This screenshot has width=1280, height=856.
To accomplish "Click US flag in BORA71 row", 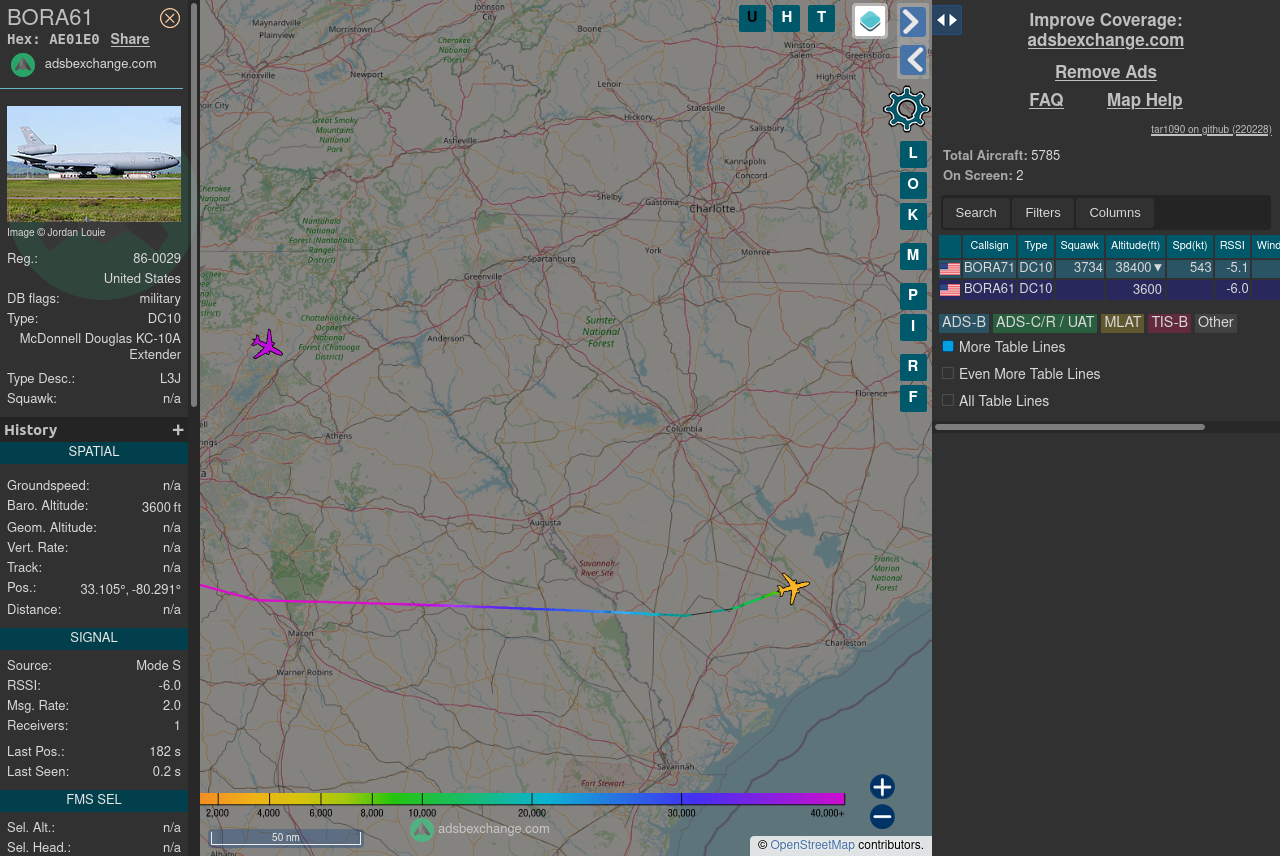I will tap(950, 269).
